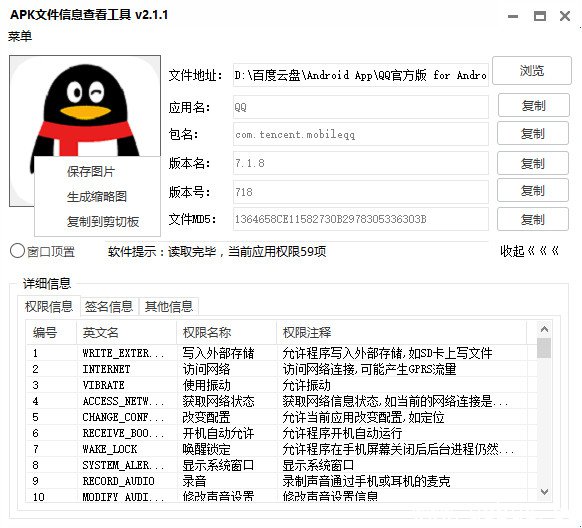
Task: Select the WAKE_LOCK permission row
Action: point(281,449)
